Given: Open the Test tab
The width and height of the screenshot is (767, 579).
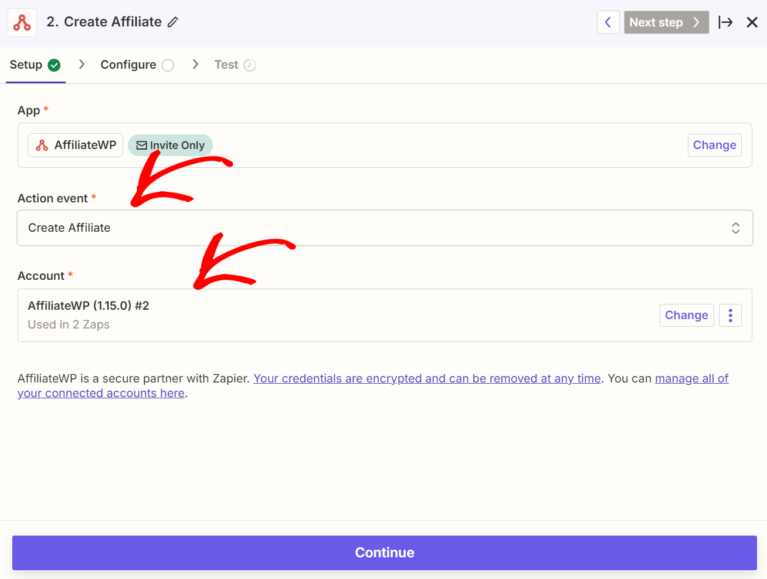Looking at the screenshot, I should pos(235,65).
